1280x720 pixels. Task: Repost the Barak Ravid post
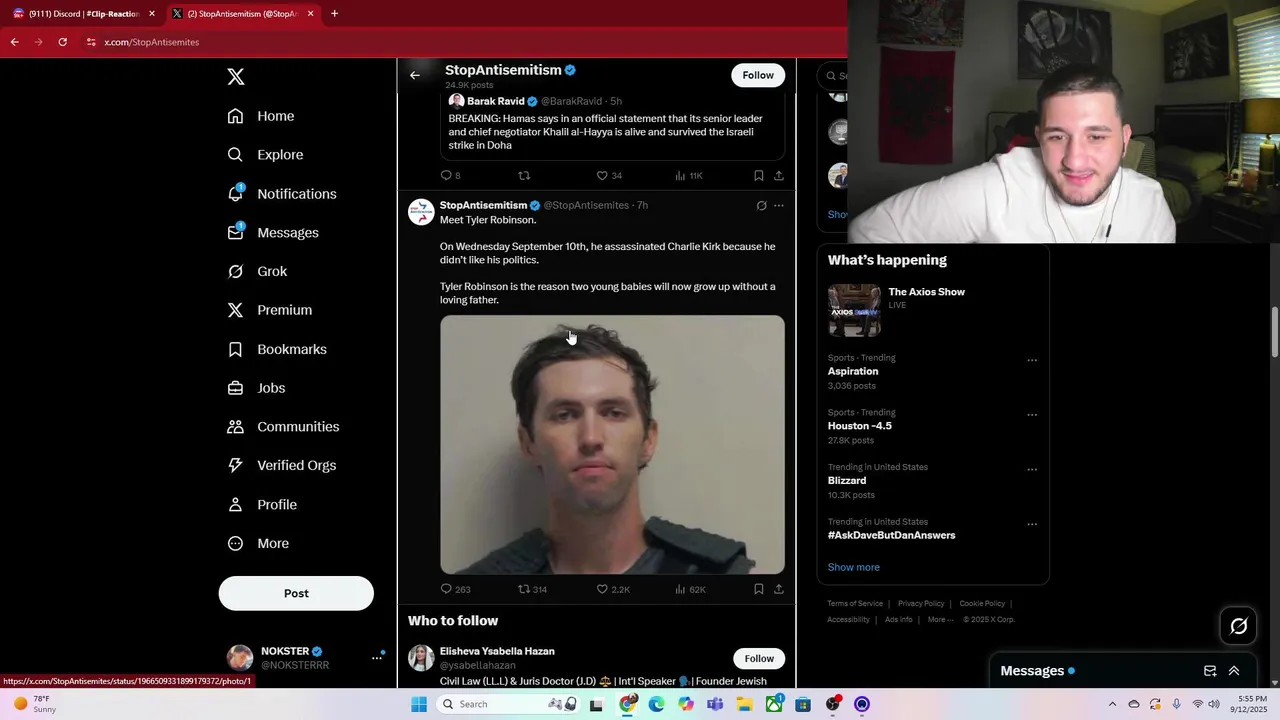pyautogui.click(x=524, y=175)
